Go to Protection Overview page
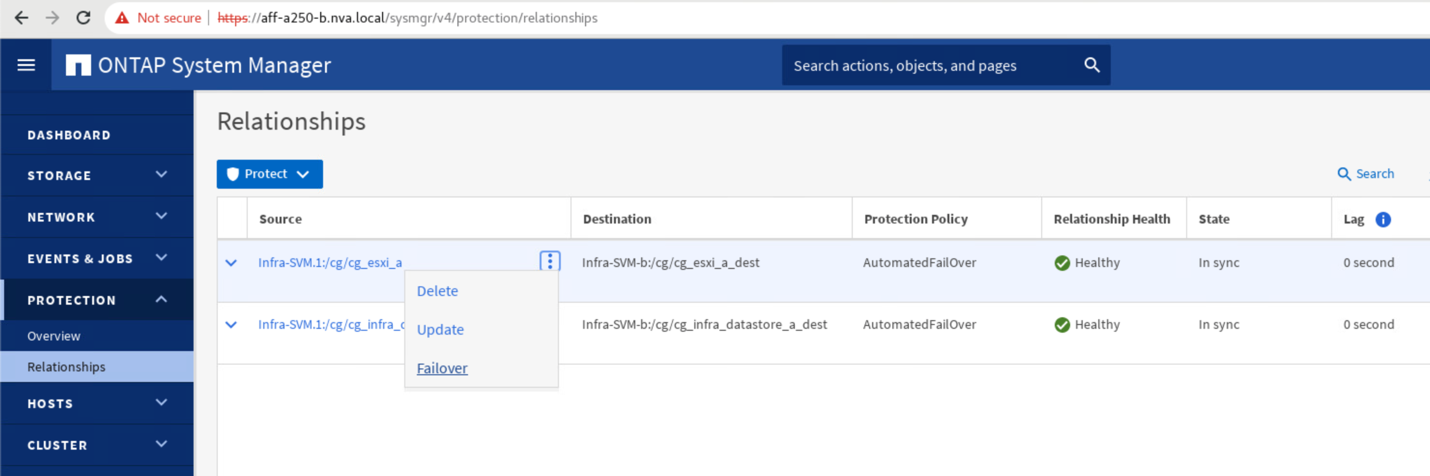The height and width of the screenshot is (476, 1430). (x=54, y=336)
